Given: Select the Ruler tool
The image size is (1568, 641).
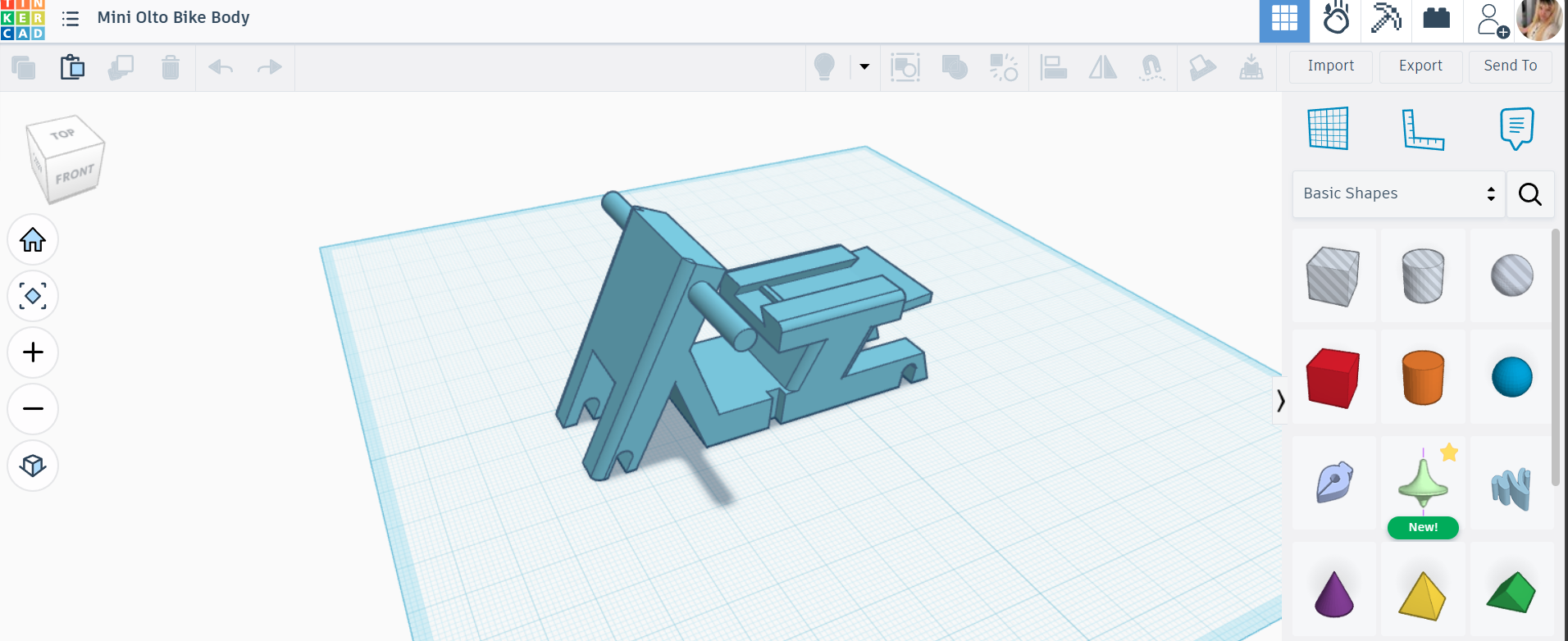Looking at the screenshot, I should (1423, 130).
